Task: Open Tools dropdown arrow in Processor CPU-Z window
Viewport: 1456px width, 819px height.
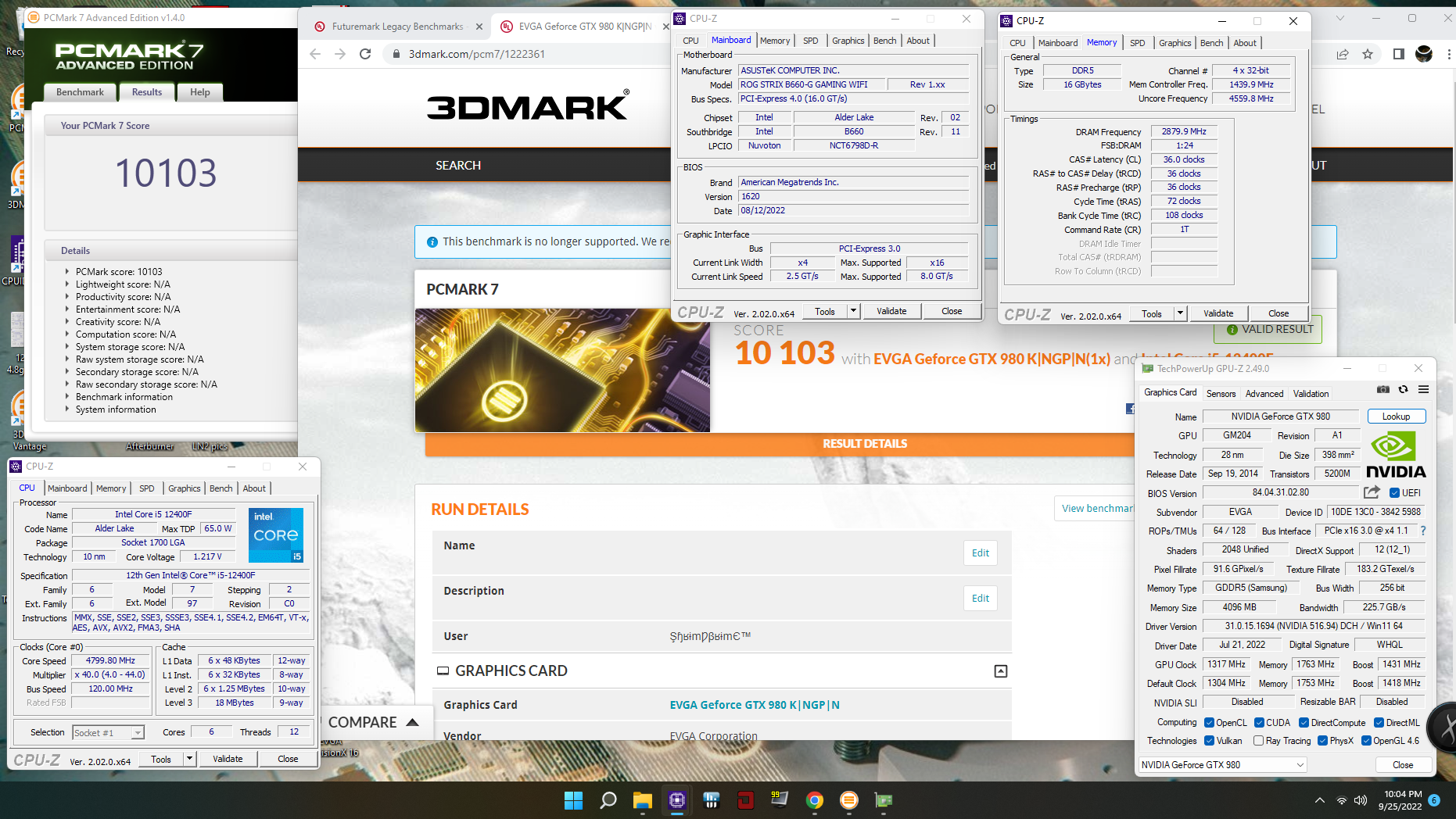Action: click(x=189, y=759)
